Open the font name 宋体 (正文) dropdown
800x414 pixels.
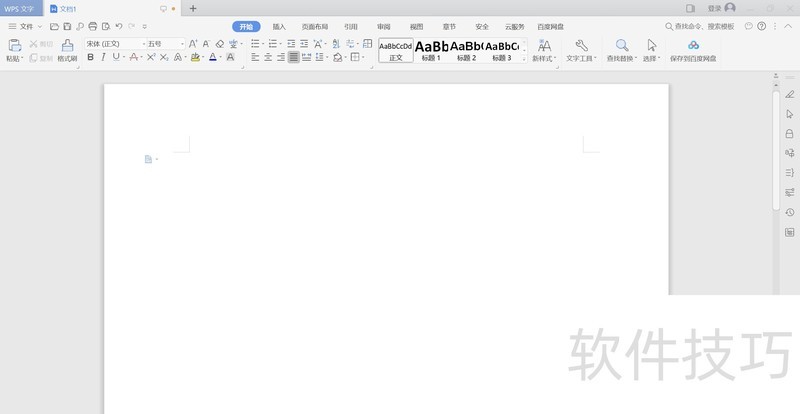[x=144, y=44]
